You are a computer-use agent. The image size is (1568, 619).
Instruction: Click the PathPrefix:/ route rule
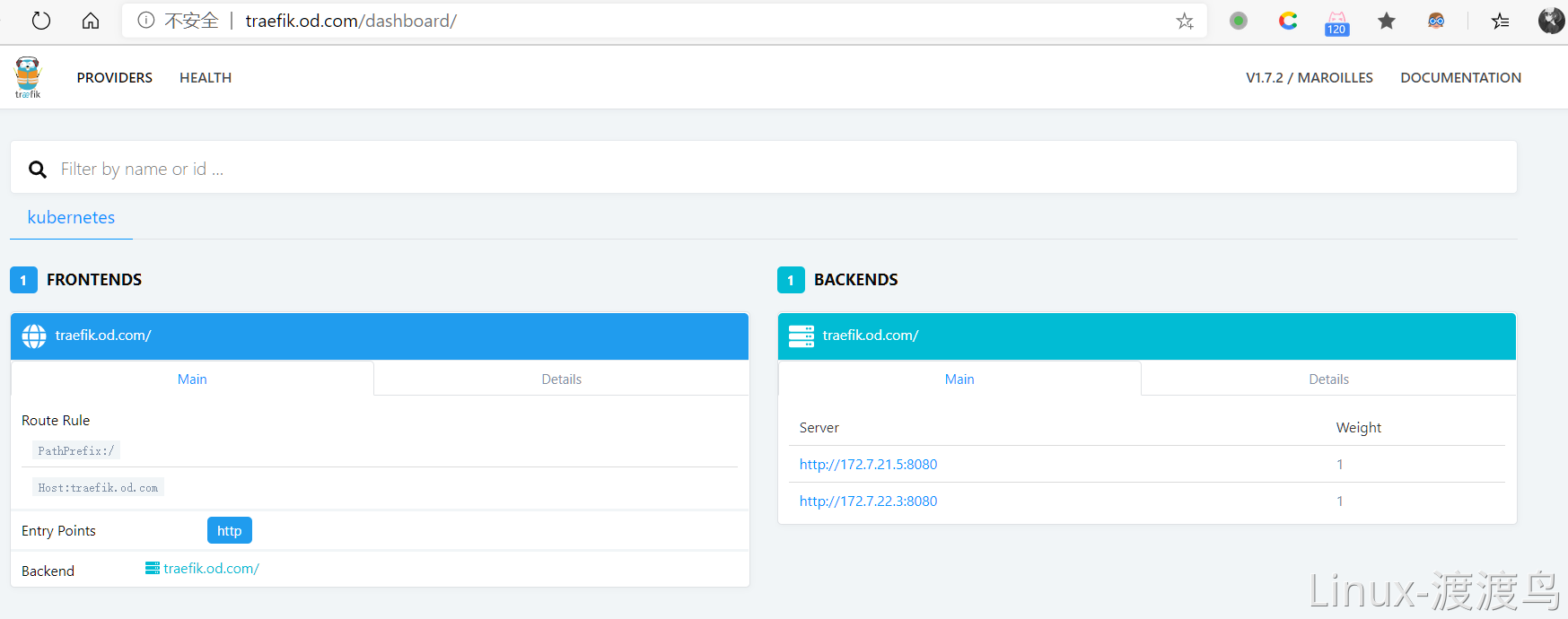pos(76,450)
